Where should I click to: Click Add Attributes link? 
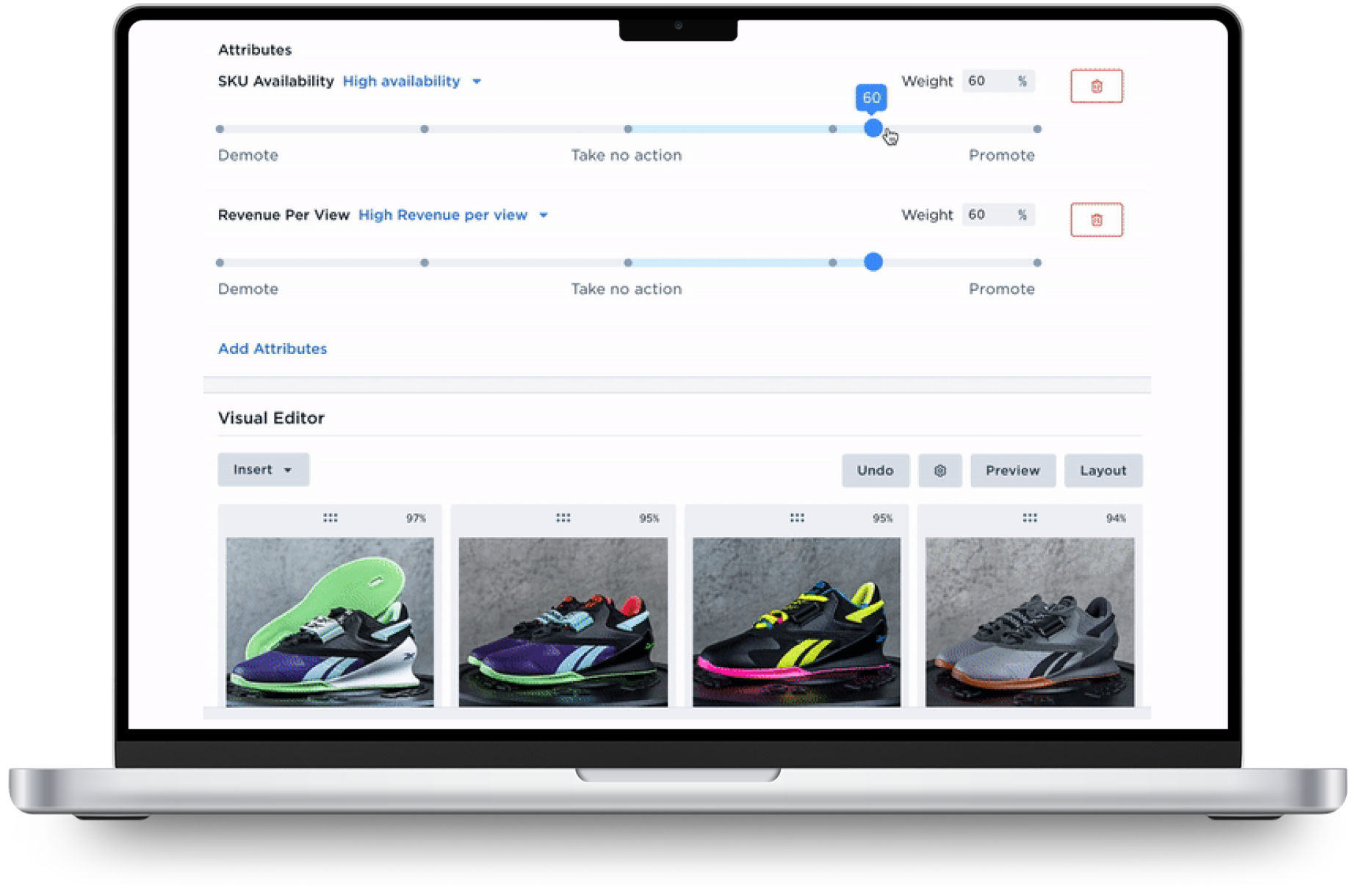click(x=272, y=349)
